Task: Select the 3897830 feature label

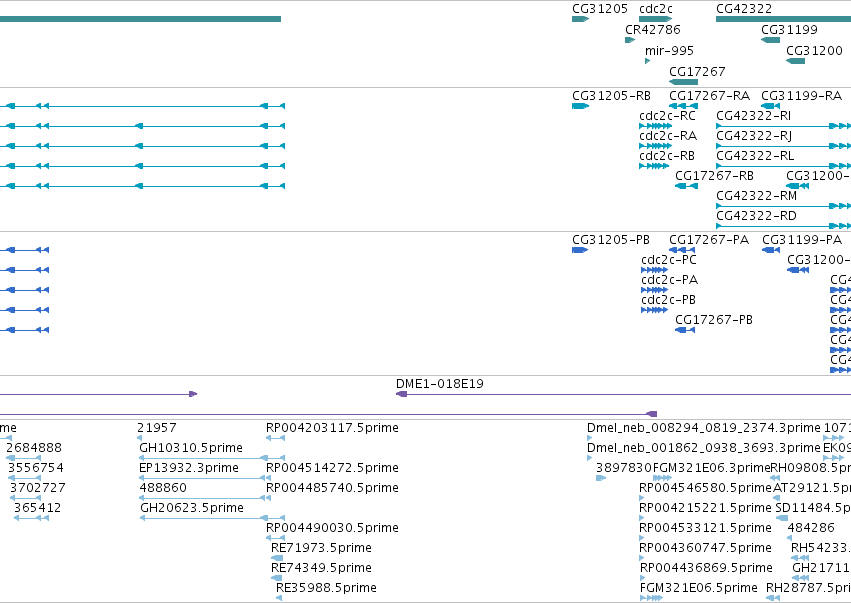Action: [x=624, y=467]
